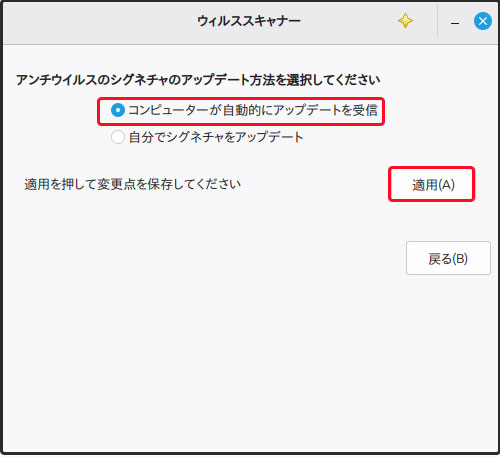500x457 pixels.
Task: Save changes using the Apply button
Action: tap(431, 184)
